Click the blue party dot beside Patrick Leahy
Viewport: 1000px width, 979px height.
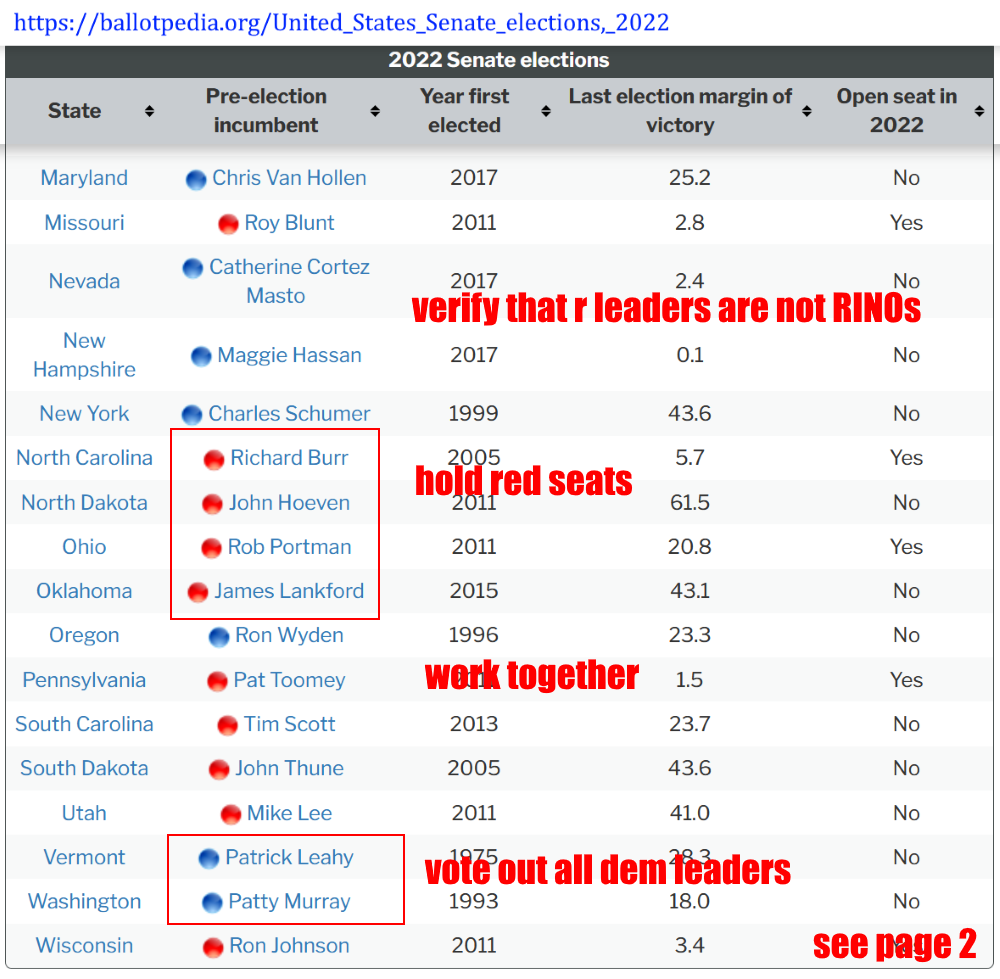click(x=209, y=859)
